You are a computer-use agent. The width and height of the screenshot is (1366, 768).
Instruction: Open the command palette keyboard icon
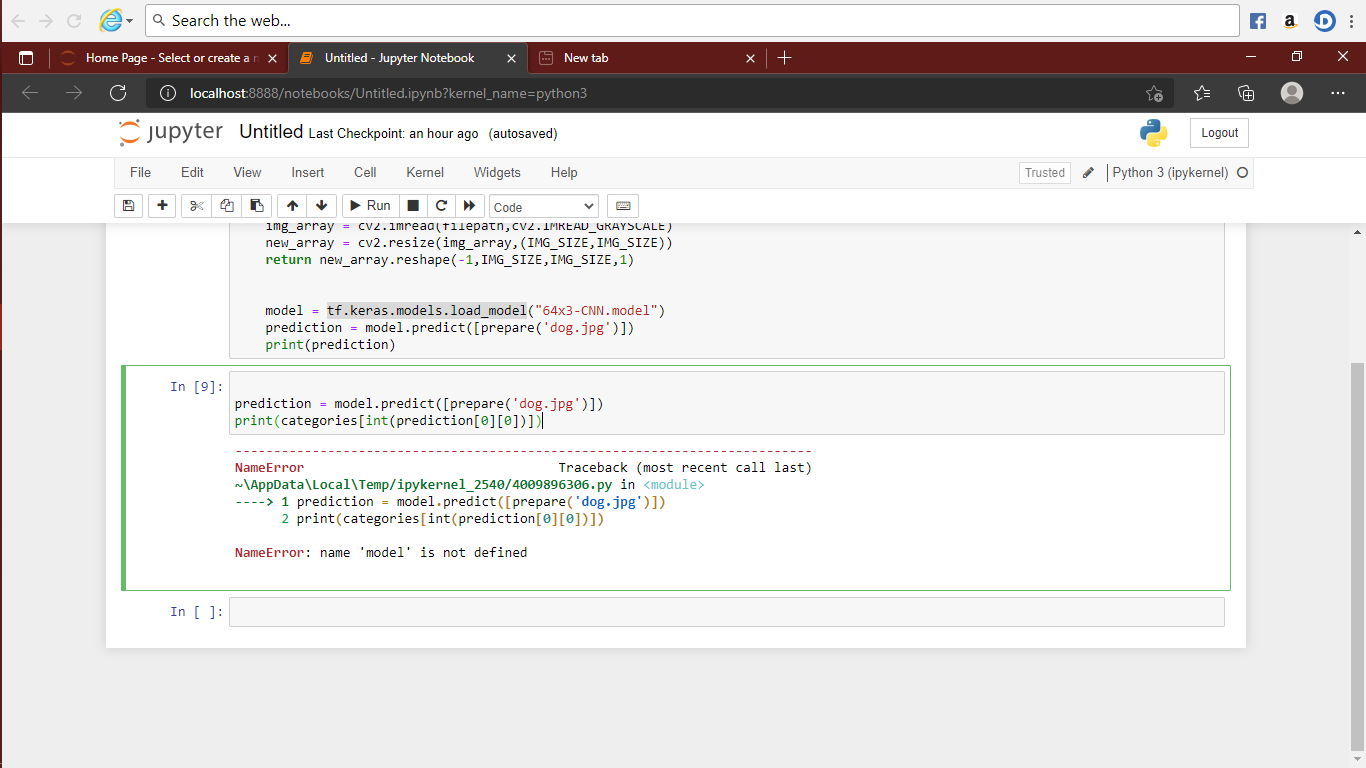pos(623,205)
